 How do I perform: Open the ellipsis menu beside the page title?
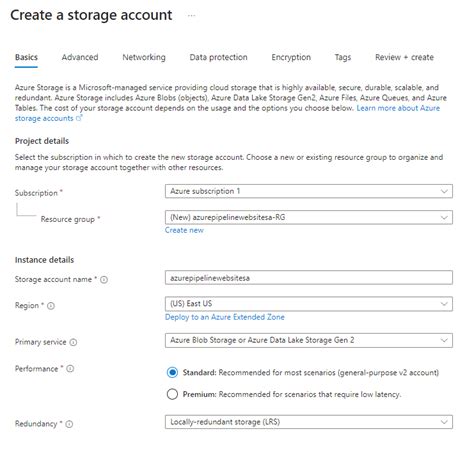[191, 15]
